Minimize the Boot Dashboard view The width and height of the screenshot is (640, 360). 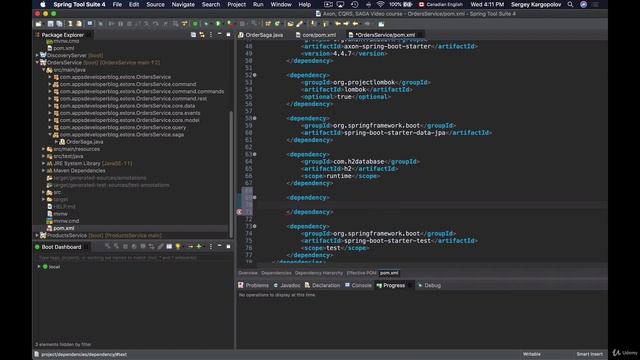[220, 247]
